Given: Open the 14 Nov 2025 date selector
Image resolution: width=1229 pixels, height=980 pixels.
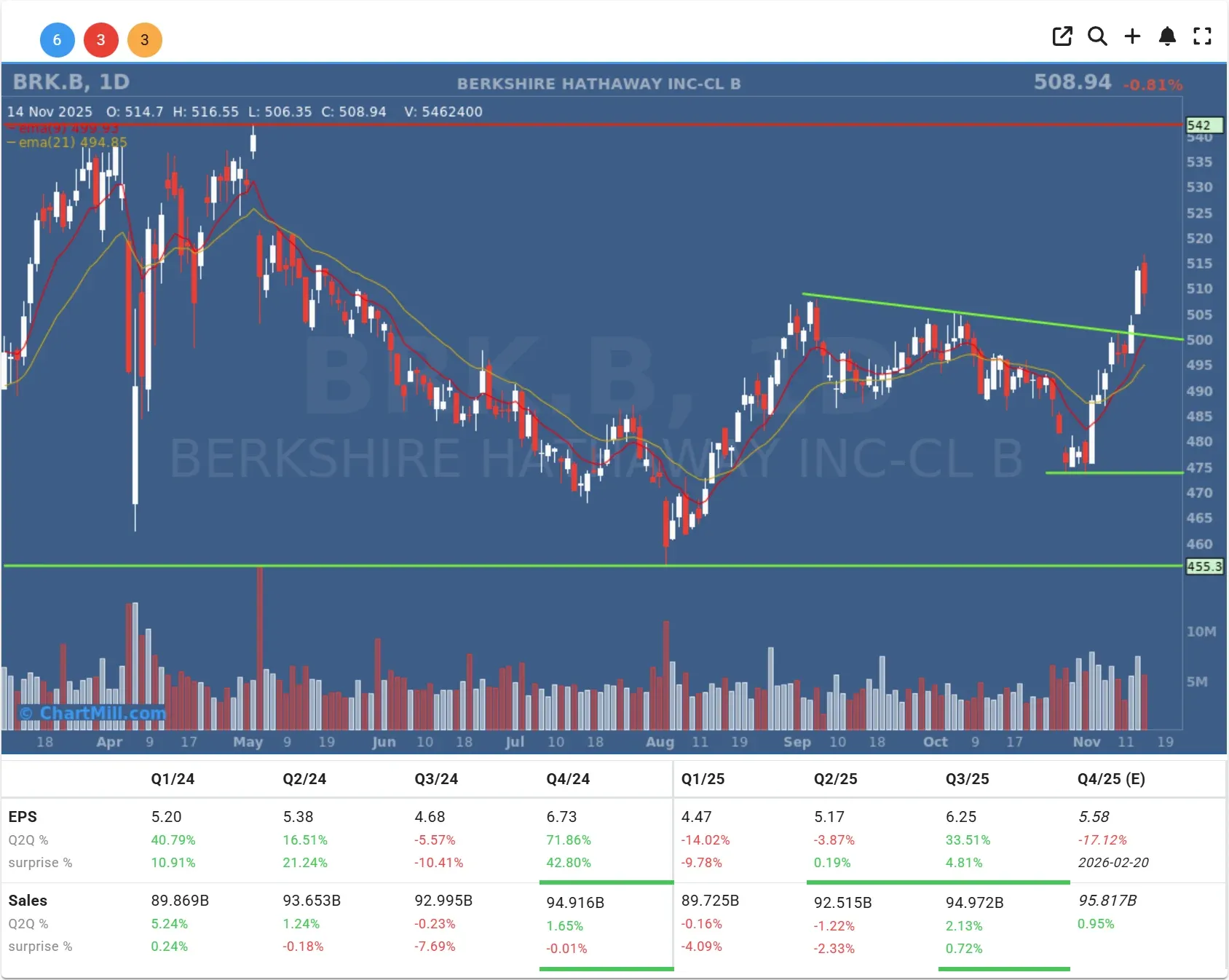Looking at the screenshot, I should 50,111.
